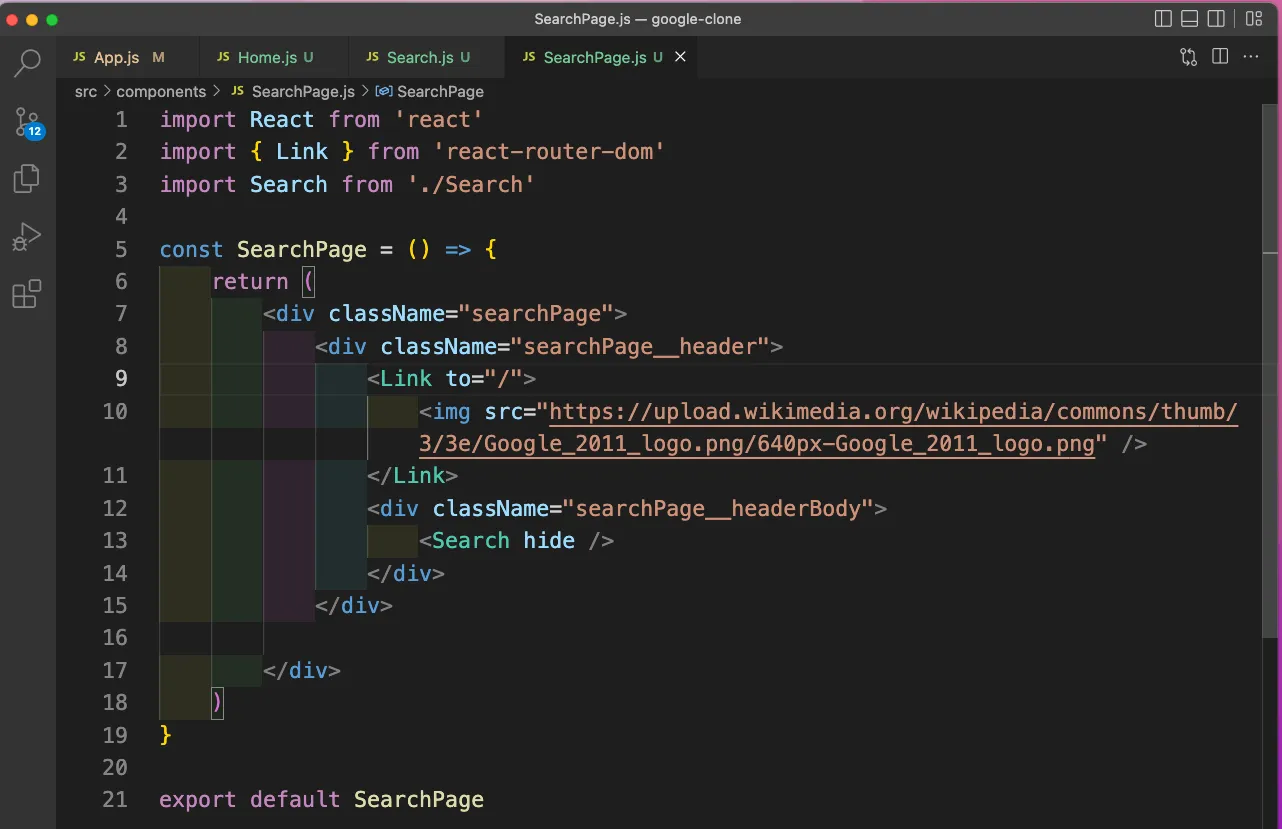Close the SearchPage.js tab
This screenshot has height=829, width=1282.
(x=680, y=57)
